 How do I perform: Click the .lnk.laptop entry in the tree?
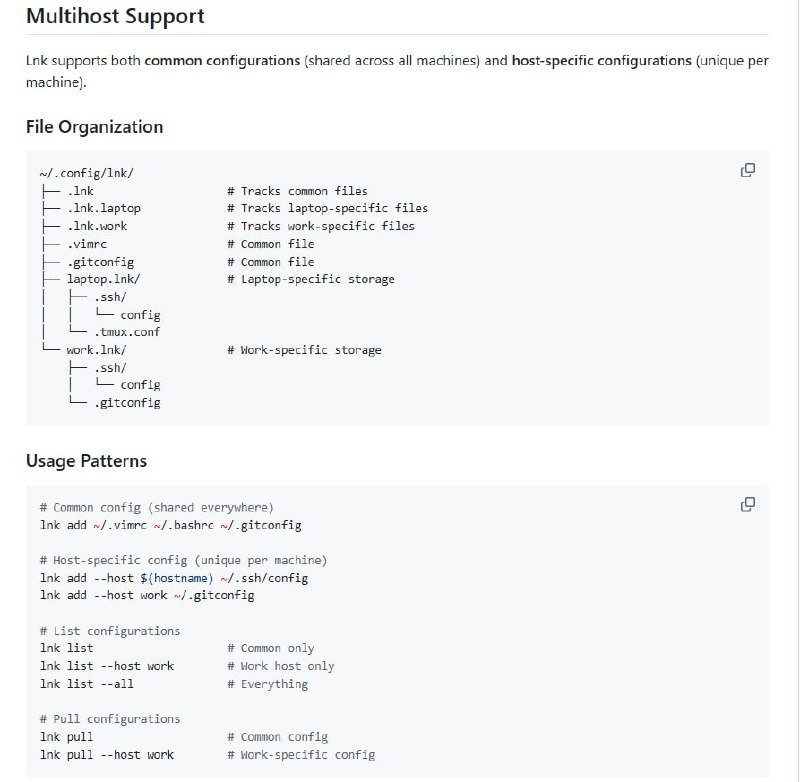click(x=104, y=208)
